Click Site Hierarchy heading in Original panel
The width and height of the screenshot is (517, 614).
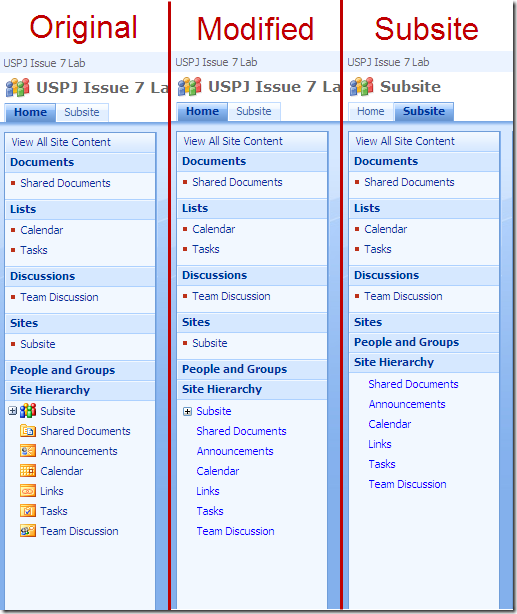(x=50, y=390)
